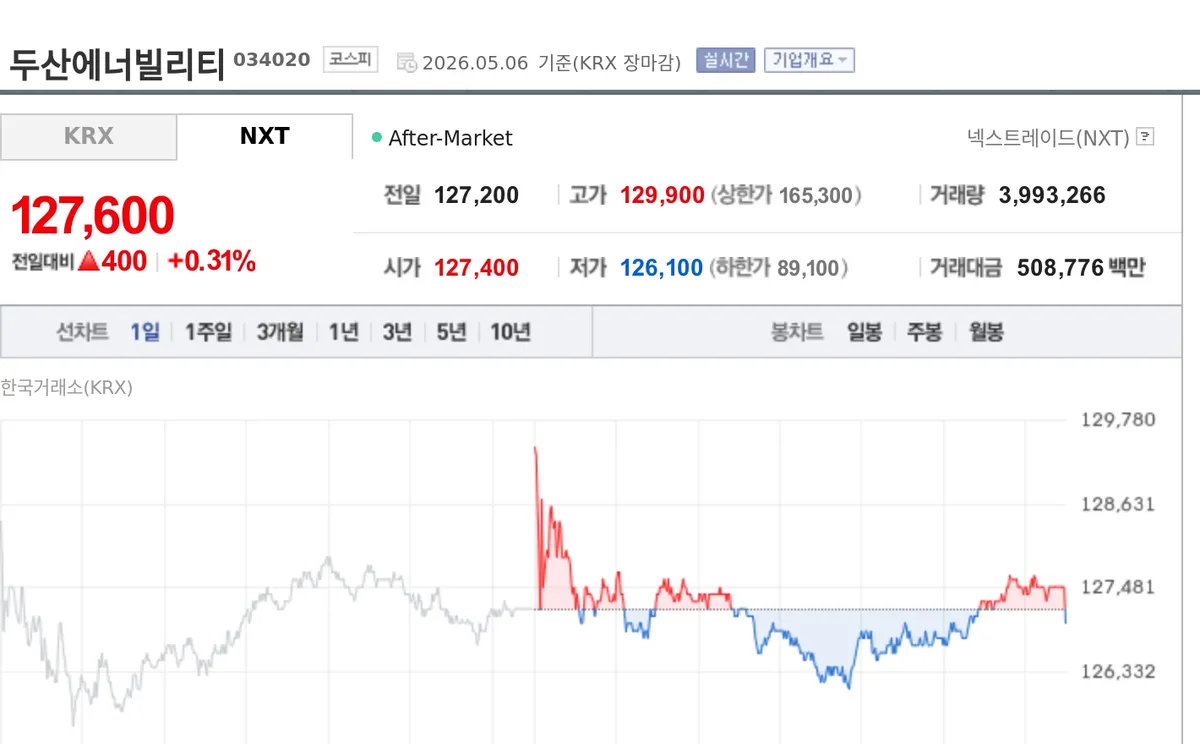Toggle the 실시간 real-time button
Image resolution: width=1200 pixels, height=744 pixels.
[725, 60]
